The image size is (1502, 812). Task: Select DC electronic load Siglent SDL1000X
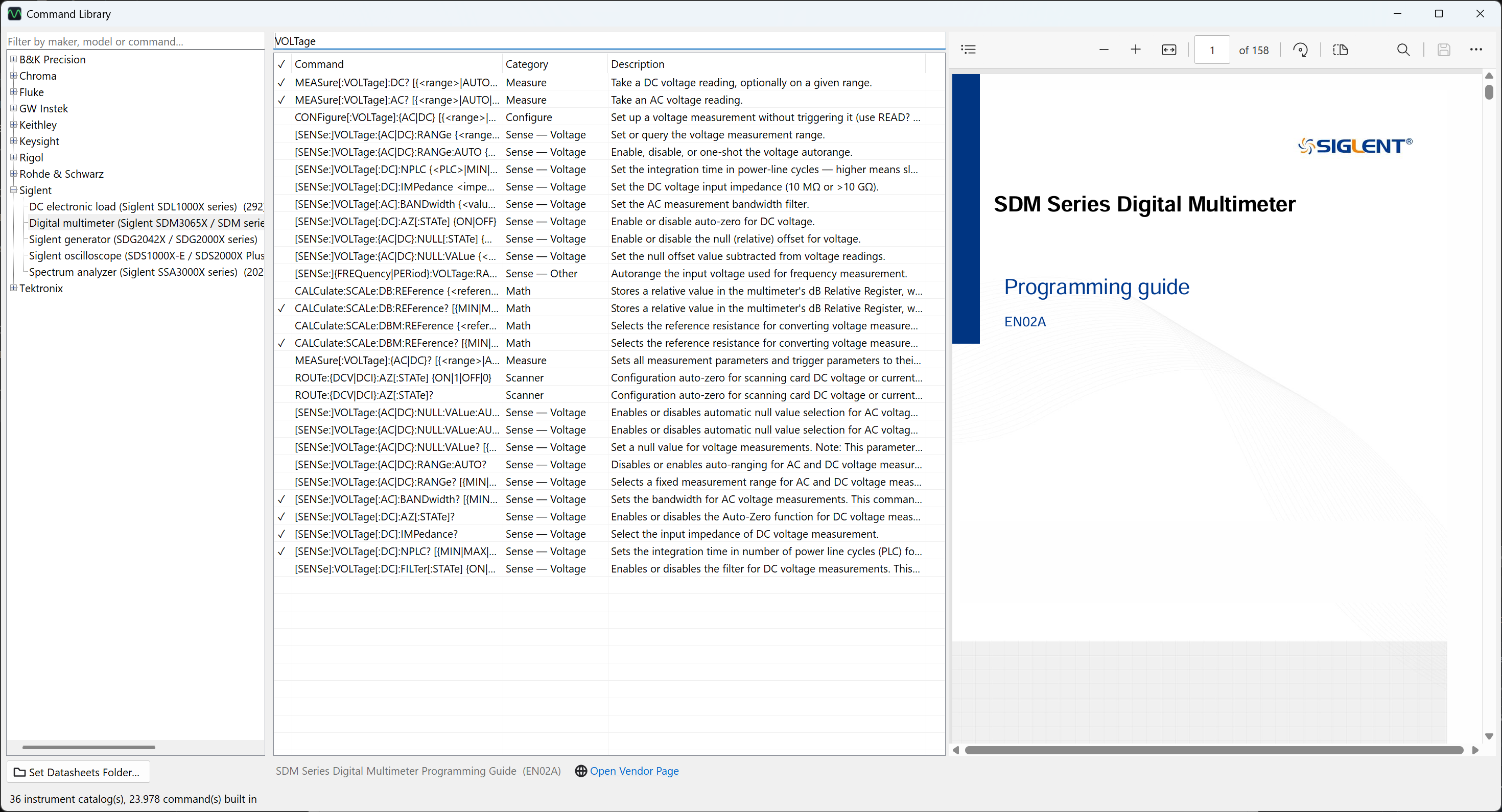pyautogui.click(x=146, y=207)
